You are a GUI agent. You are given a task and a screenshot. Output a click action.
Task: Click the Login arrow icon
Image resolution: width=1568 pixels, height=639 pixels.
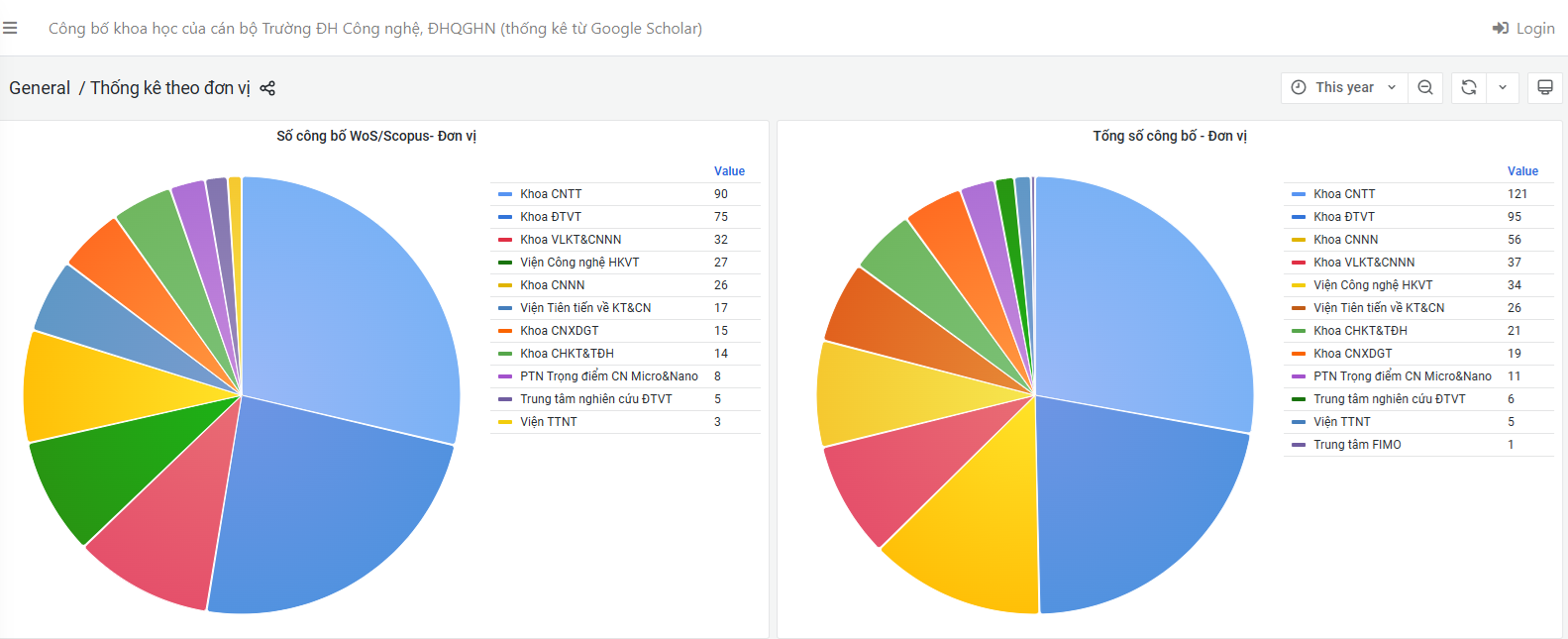(x=1500, y=28)
